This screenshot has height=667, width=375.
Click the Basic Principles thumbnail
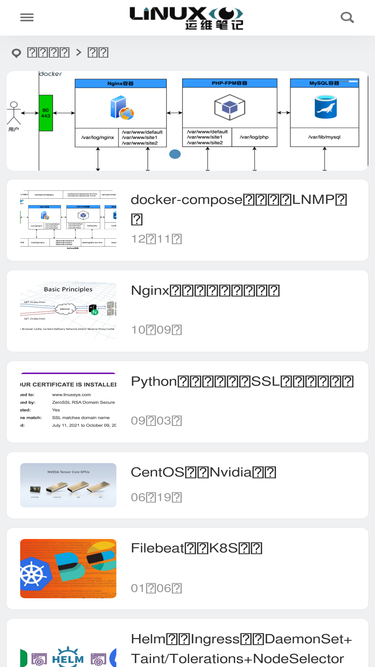68,310
